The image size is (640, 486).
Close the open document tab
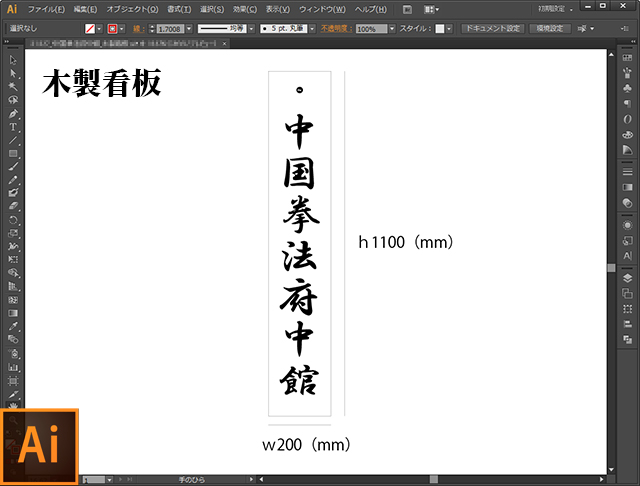pos(224,43)
